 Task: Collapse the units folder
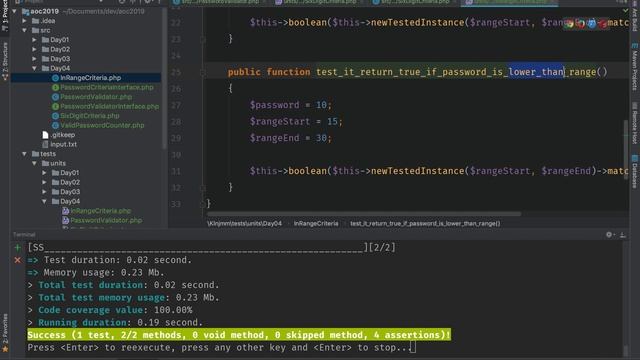pos(34,163)
